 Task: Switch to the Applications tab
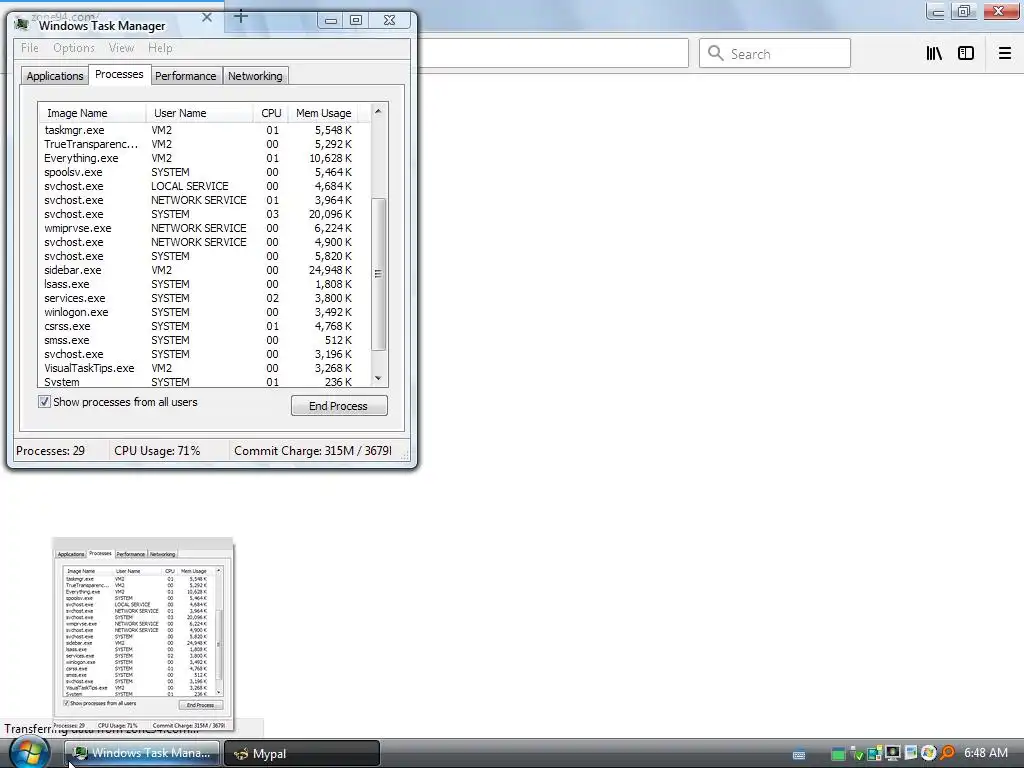[x=55, y=76]
